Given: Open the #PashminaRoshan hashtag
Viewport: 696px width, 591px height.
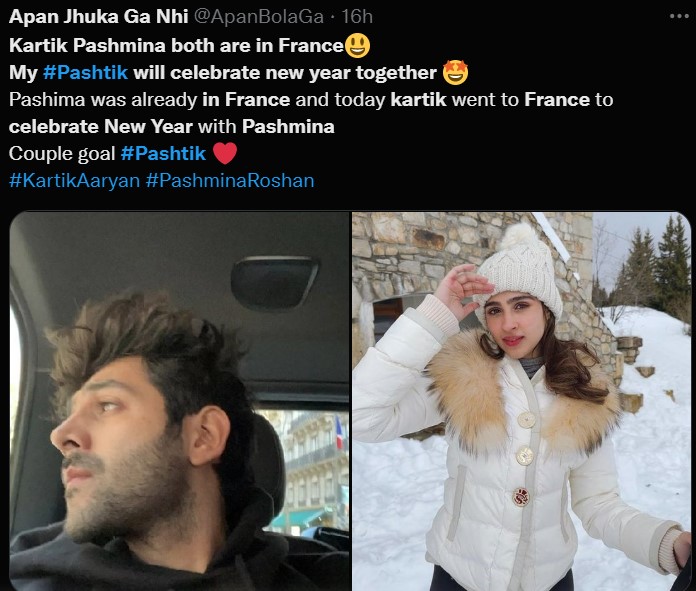Looking at the screenshot, I should pyautogui.click(x=230, y=181).
